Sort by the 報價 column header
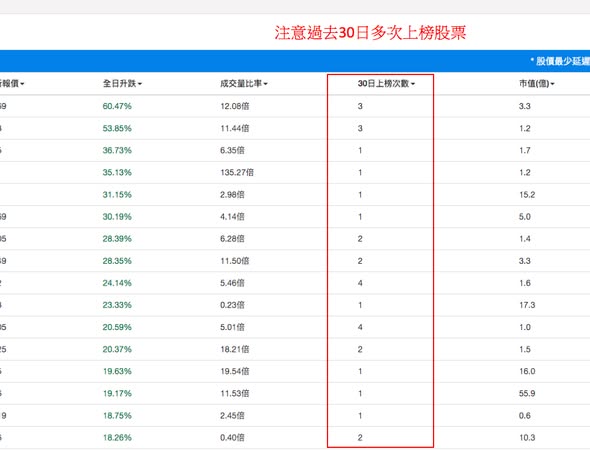Image resolution: width=590 pixels, height=452 pixels. (x=12, y=84)
